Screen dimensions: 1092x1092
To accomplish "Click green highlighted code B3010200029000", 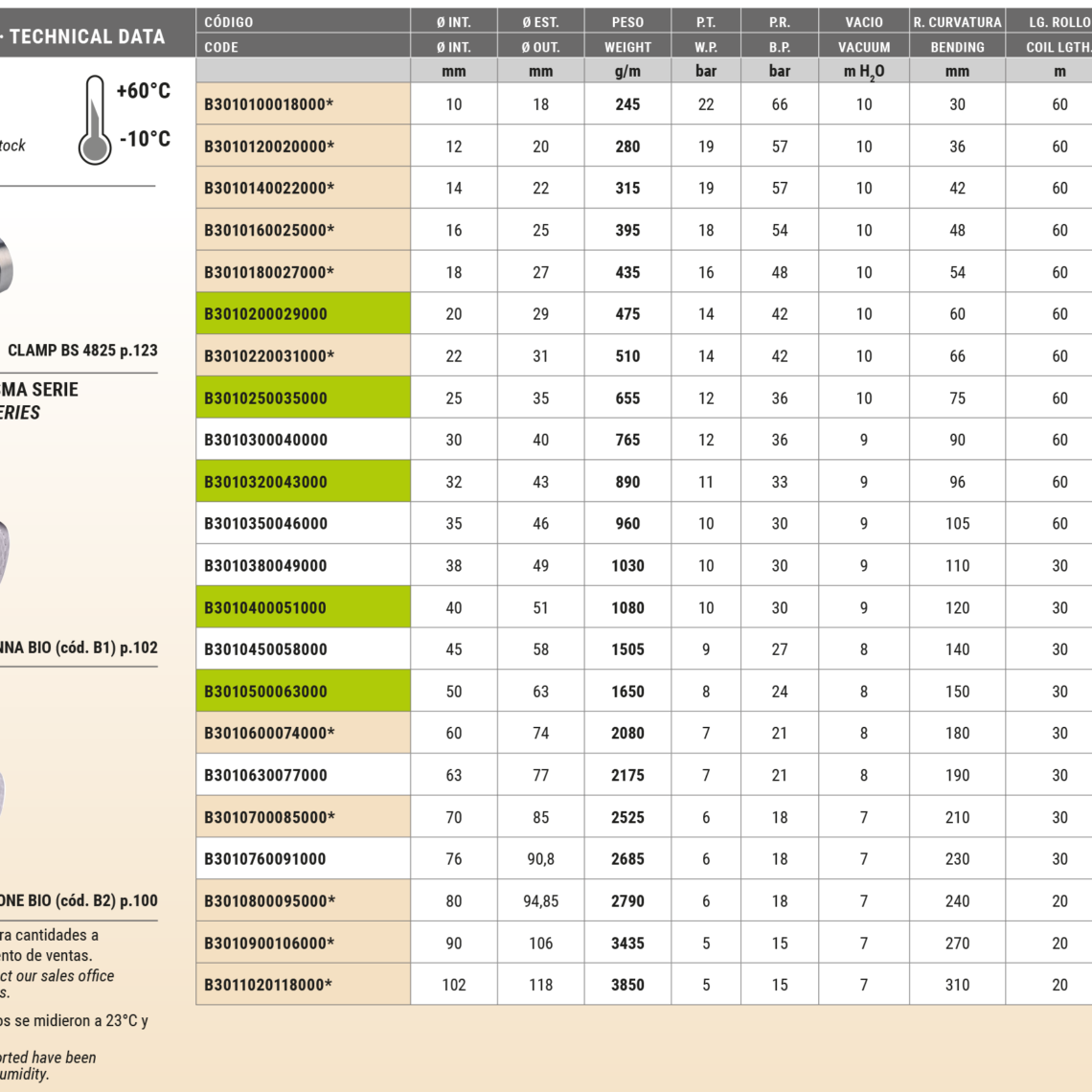I will [x=265, y=314].
